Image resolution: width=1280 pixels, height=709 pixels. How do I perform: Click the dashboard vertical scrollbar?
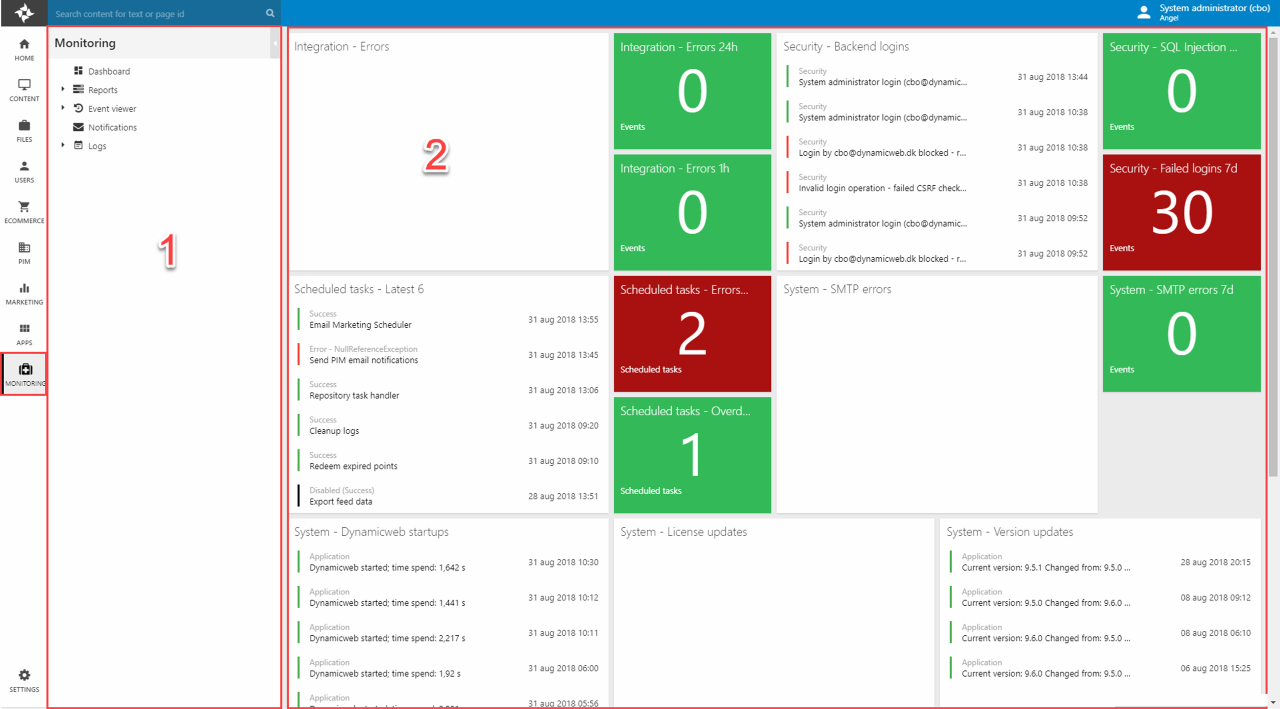1272,250
